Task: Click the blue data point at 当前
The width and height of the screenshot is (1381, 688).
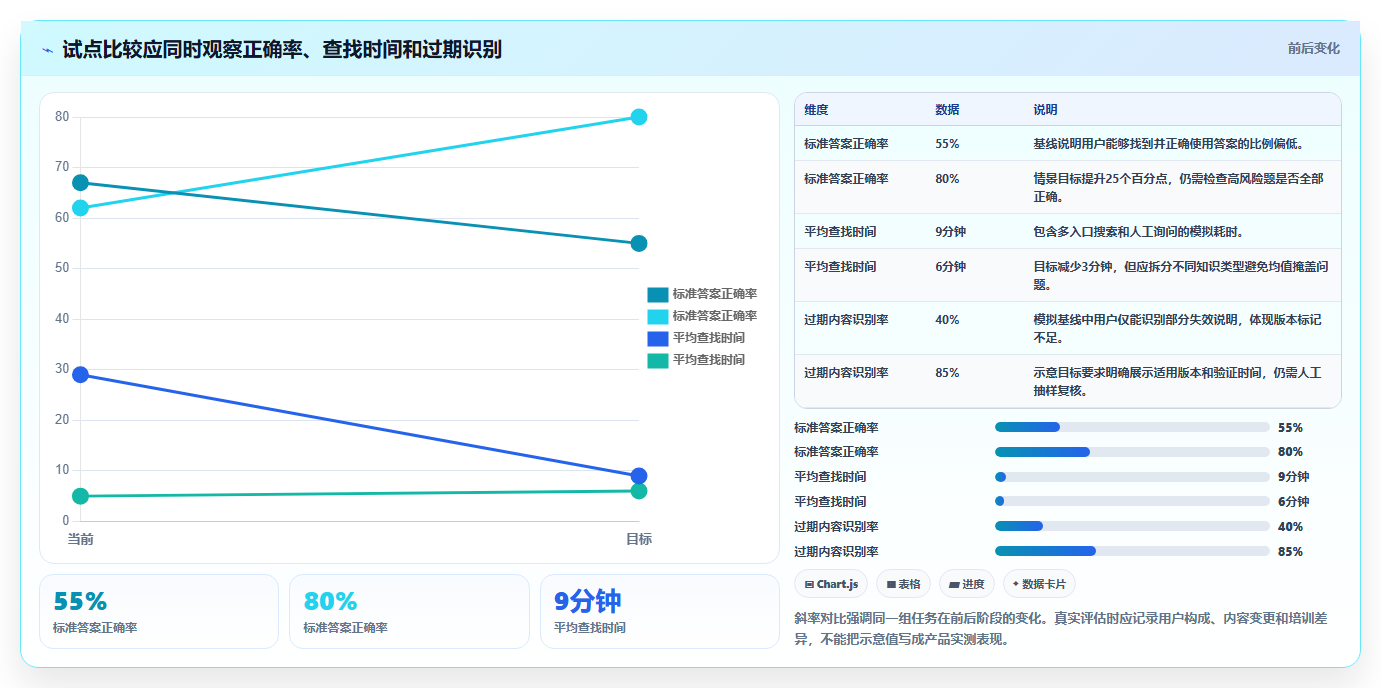Action: coord(81,375)
